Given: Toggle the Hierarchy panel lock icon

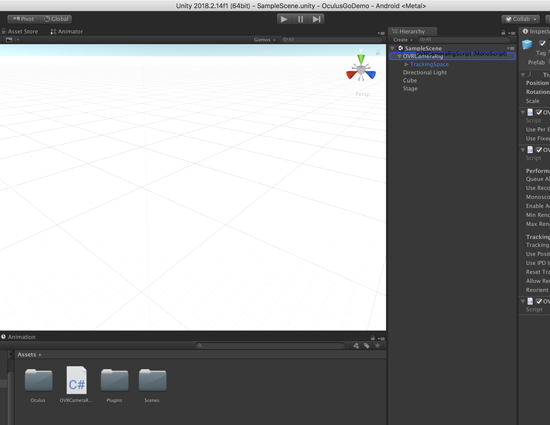Looking at the screenshot, I should 503,33.
